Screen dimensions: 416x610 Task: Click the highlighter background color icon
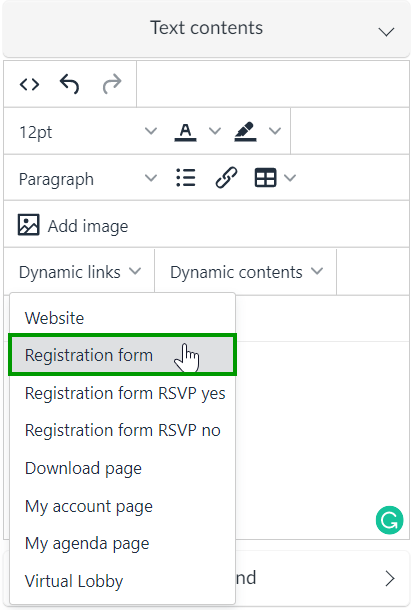click(245, 132)
